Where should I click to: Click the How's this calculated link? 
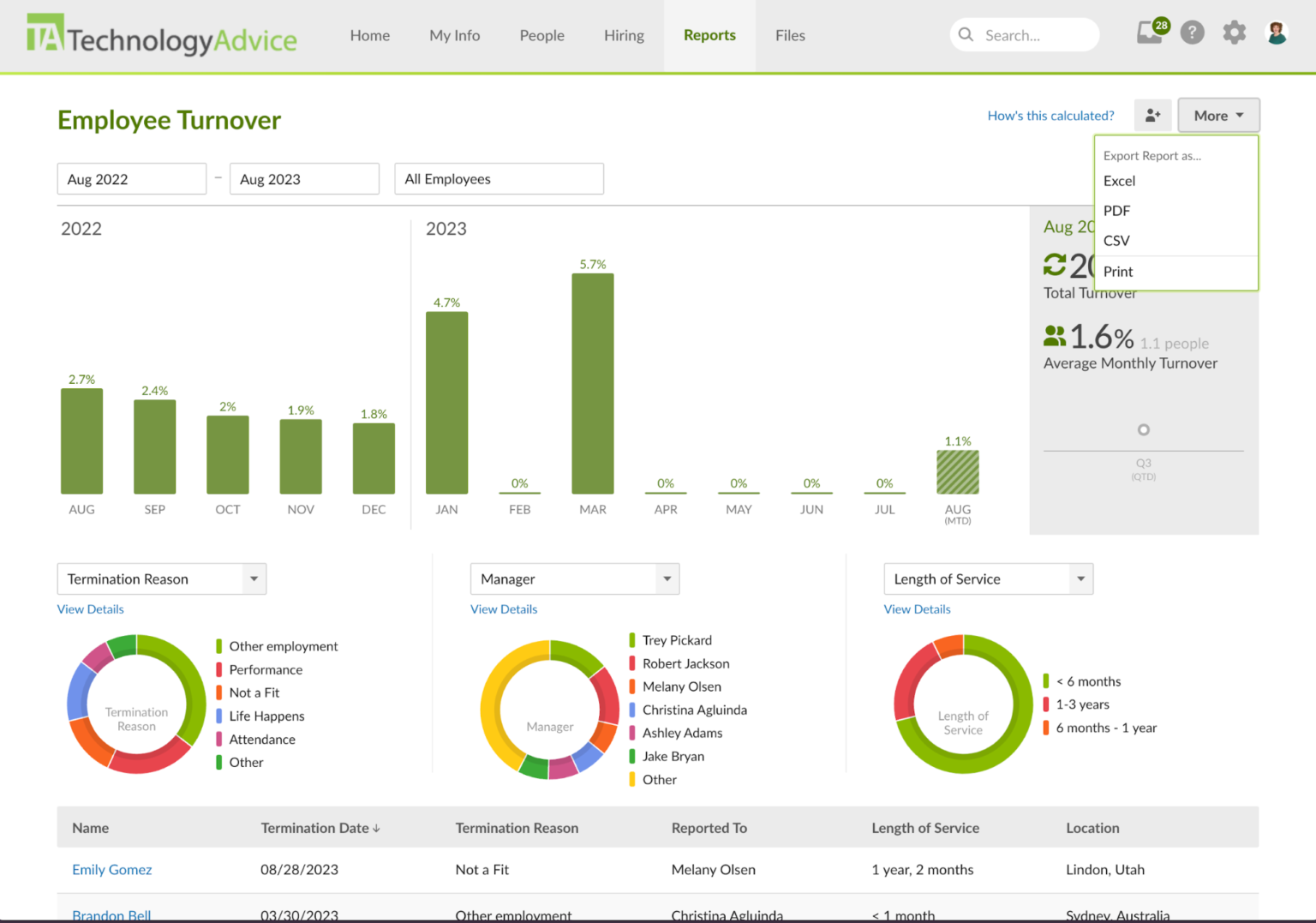coord(1050,115)
